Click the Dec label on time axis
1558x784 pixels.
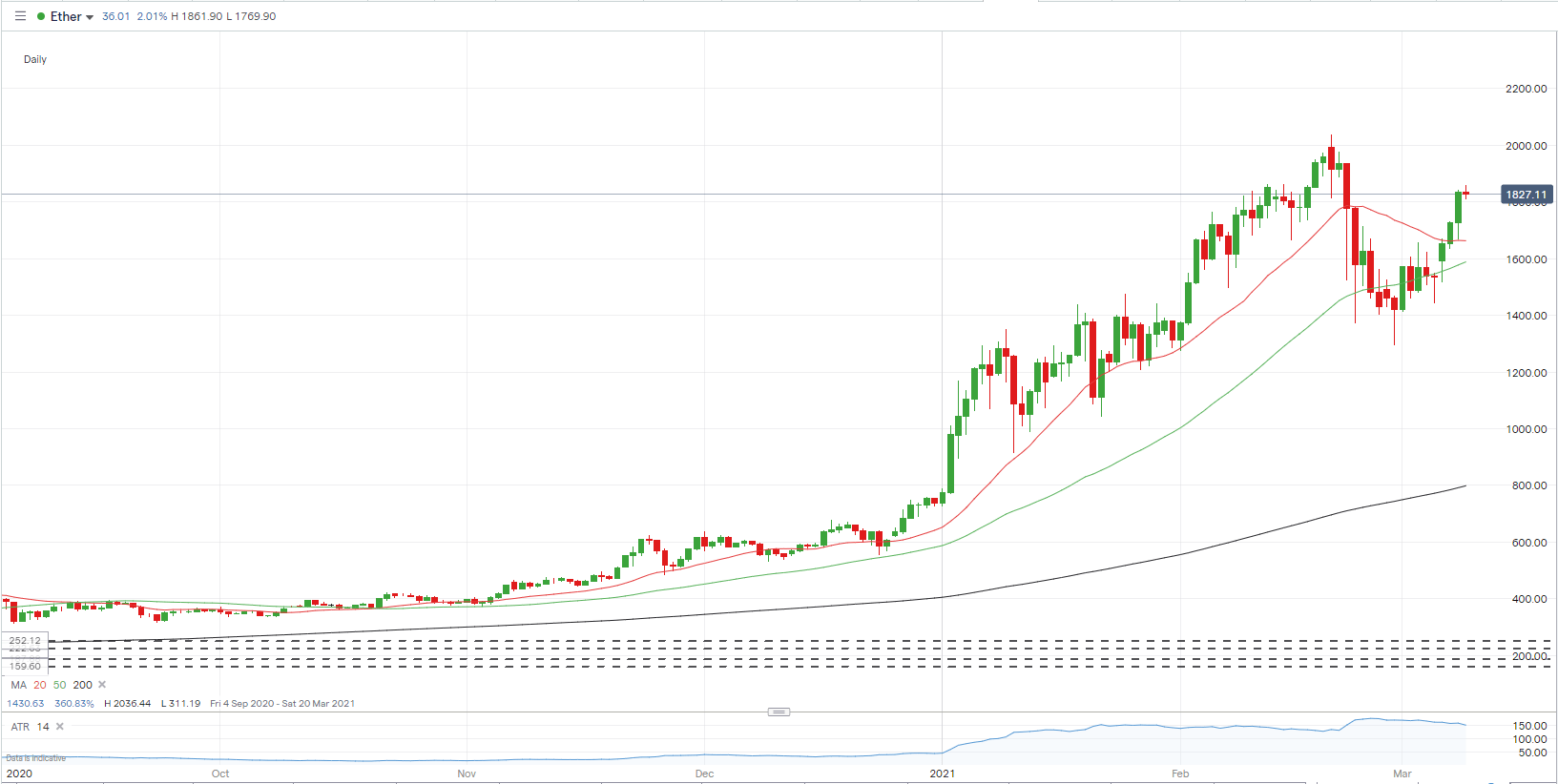[704, 774]
